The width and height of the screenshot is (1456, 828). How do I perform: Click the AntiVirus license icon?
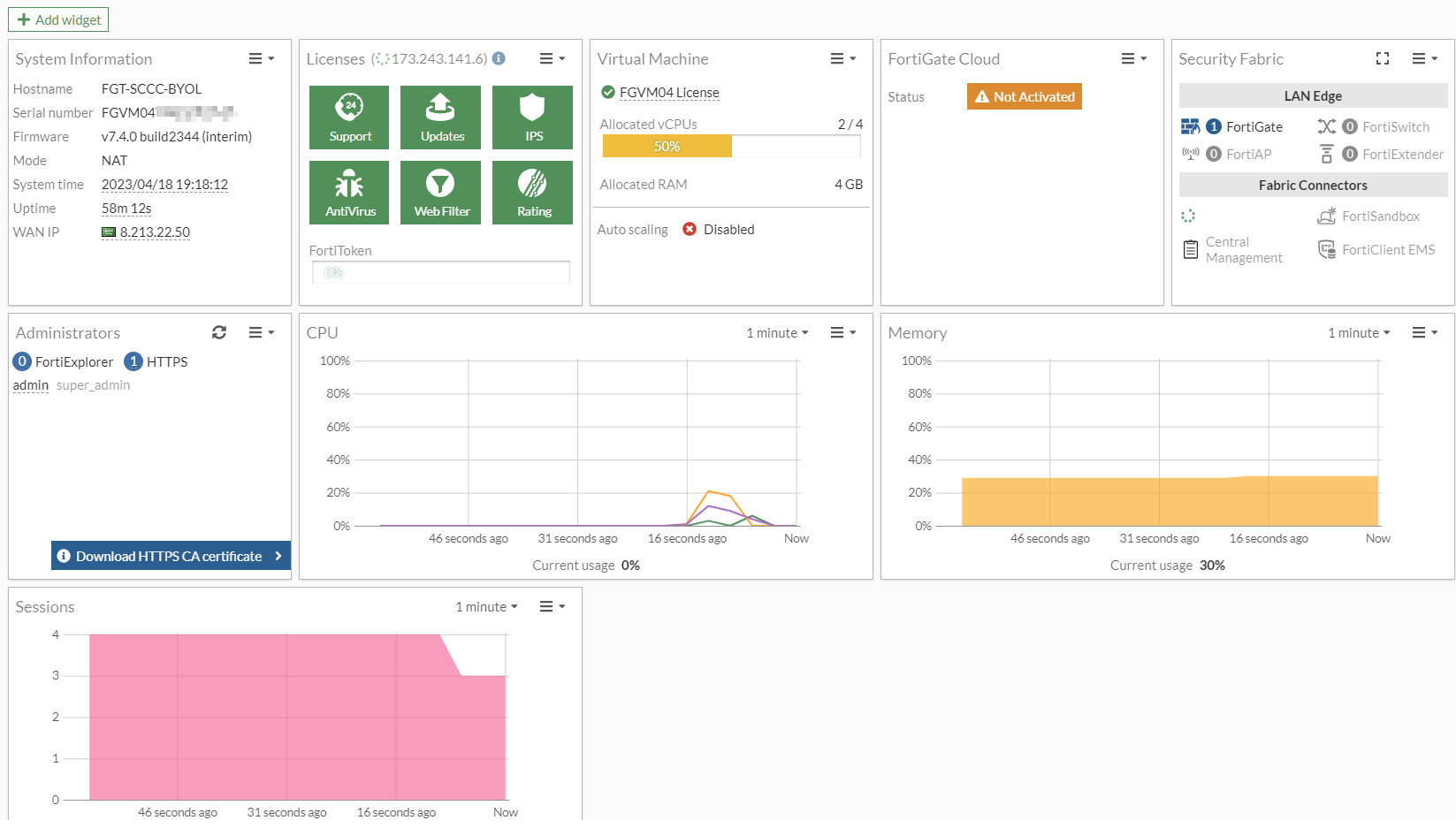click(349, 192)
